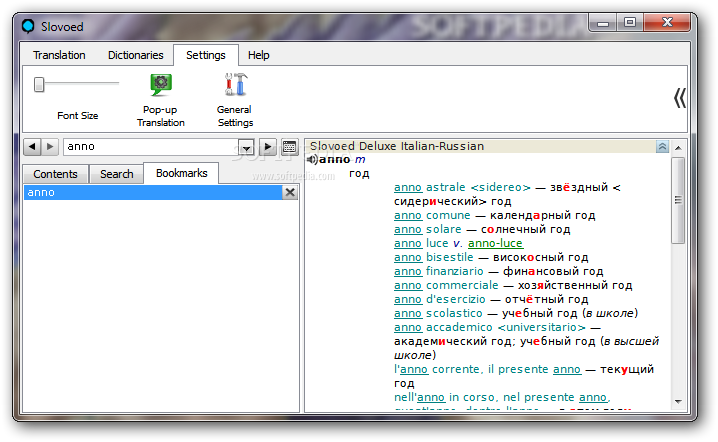Click the Slovoed app logo icon
Image resolution: width=718 pixels, height=442 pixels.
(x=28, y=26)
